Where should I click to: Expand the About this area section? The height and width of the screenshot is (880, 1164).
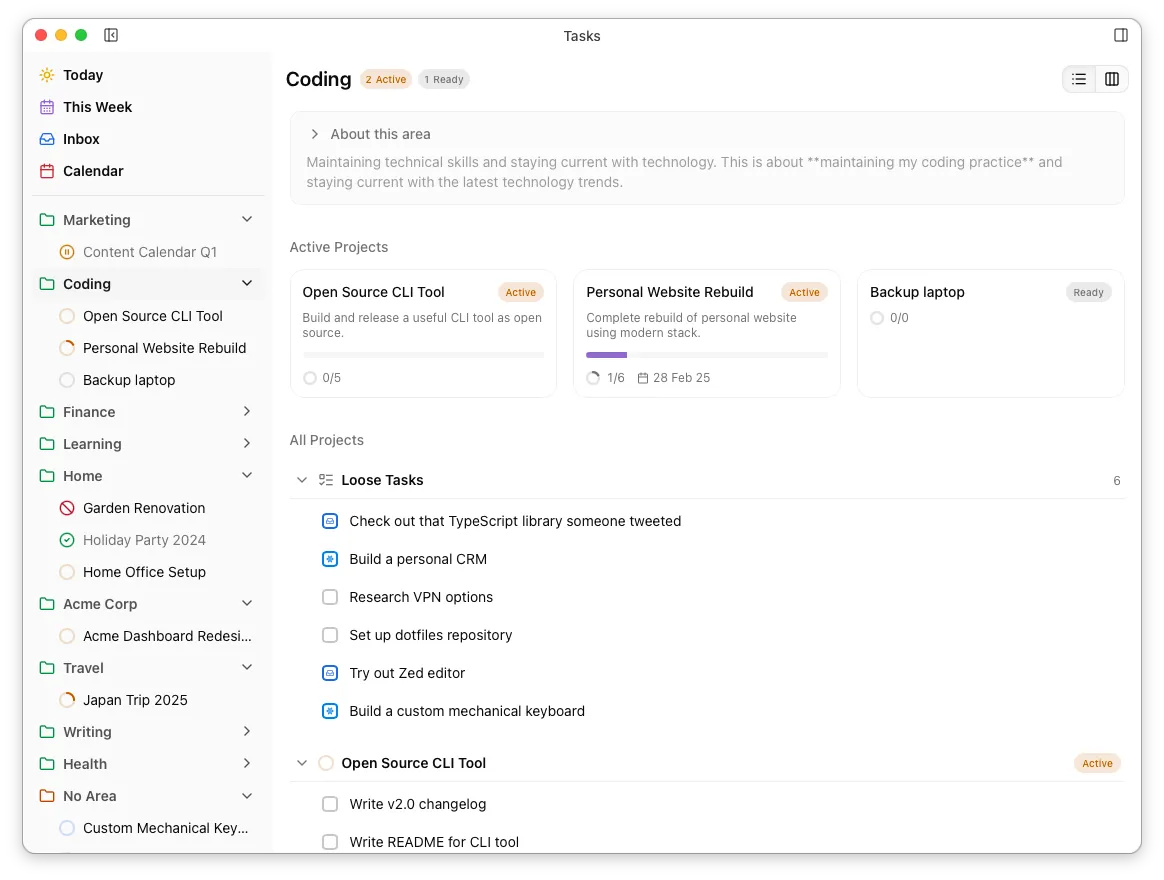pos(315,134)
